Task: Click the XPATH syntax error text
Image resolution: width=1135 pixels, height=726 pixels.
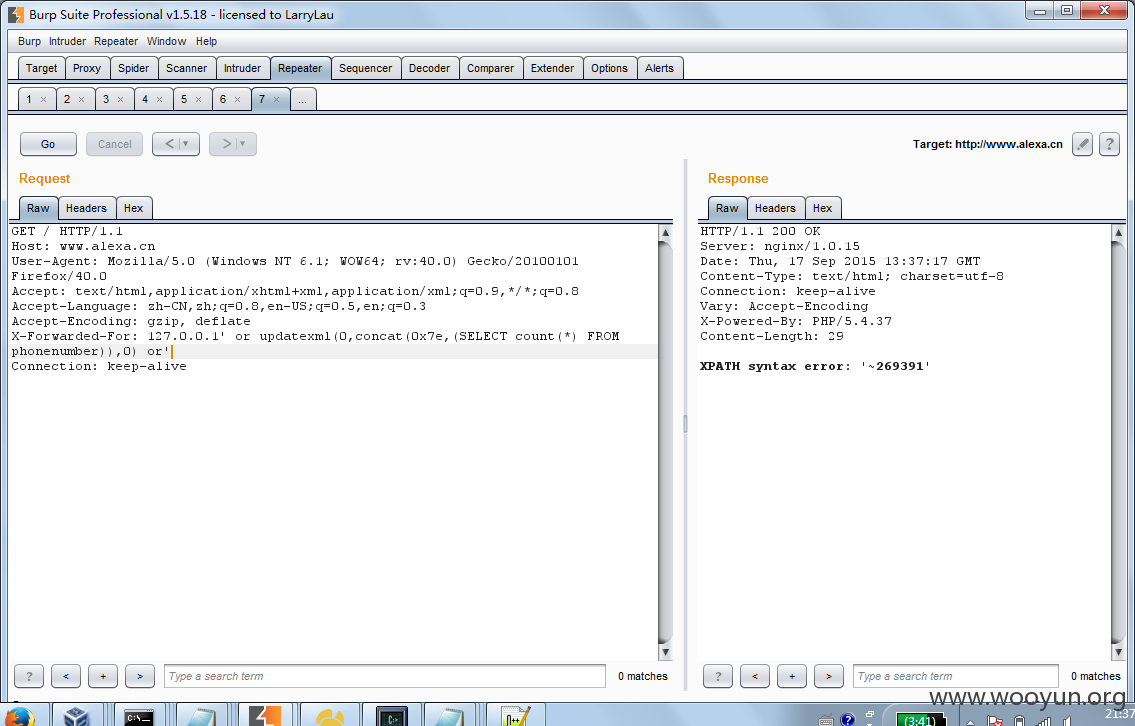Action: pos(815,366)
